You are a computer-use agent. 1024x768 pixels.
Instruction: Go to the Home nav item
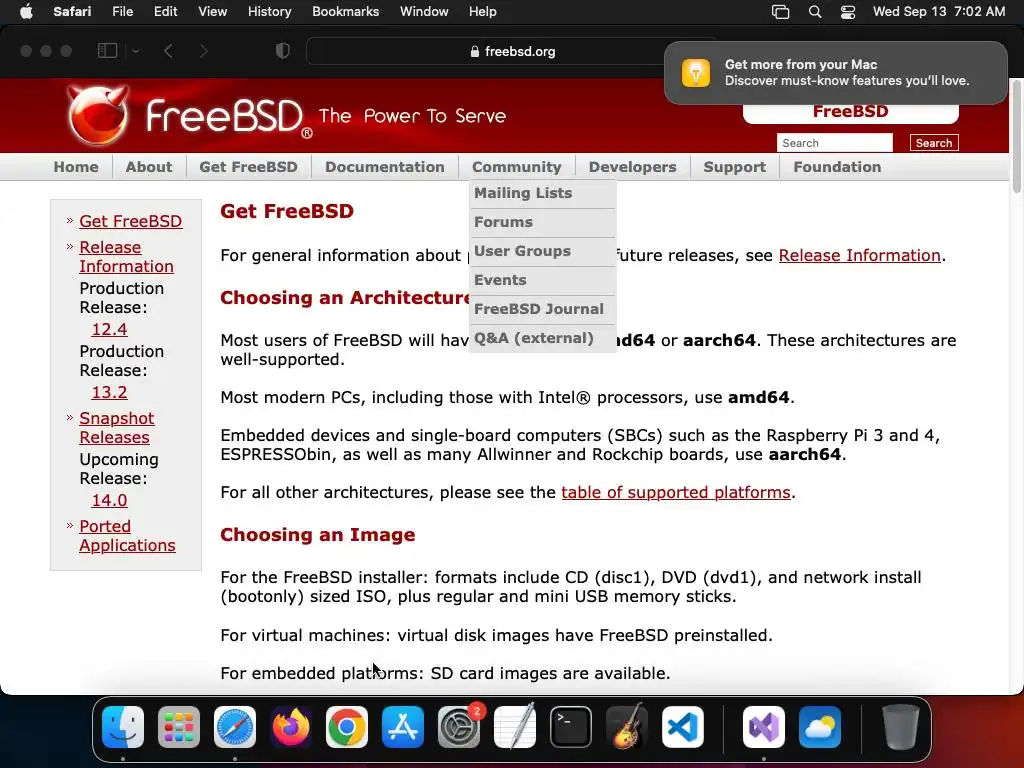point(76,167)
